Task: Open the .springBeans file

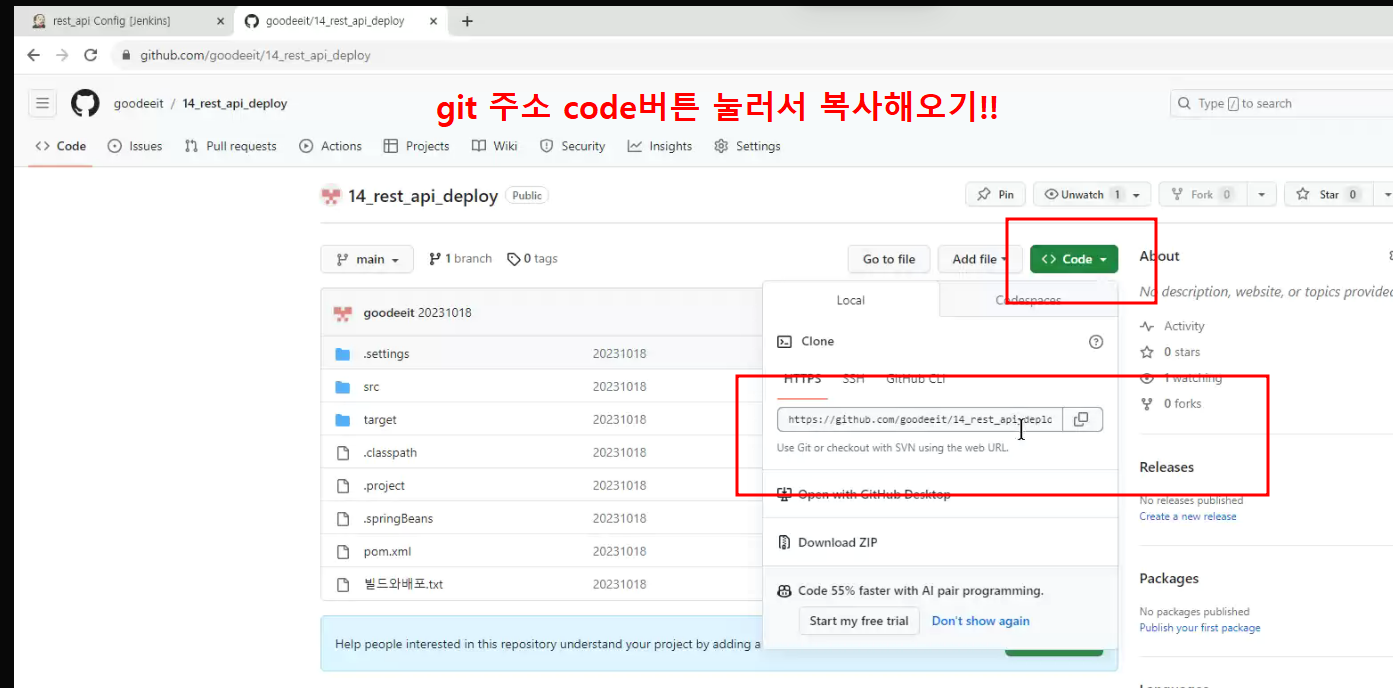Action: [398, 519]
